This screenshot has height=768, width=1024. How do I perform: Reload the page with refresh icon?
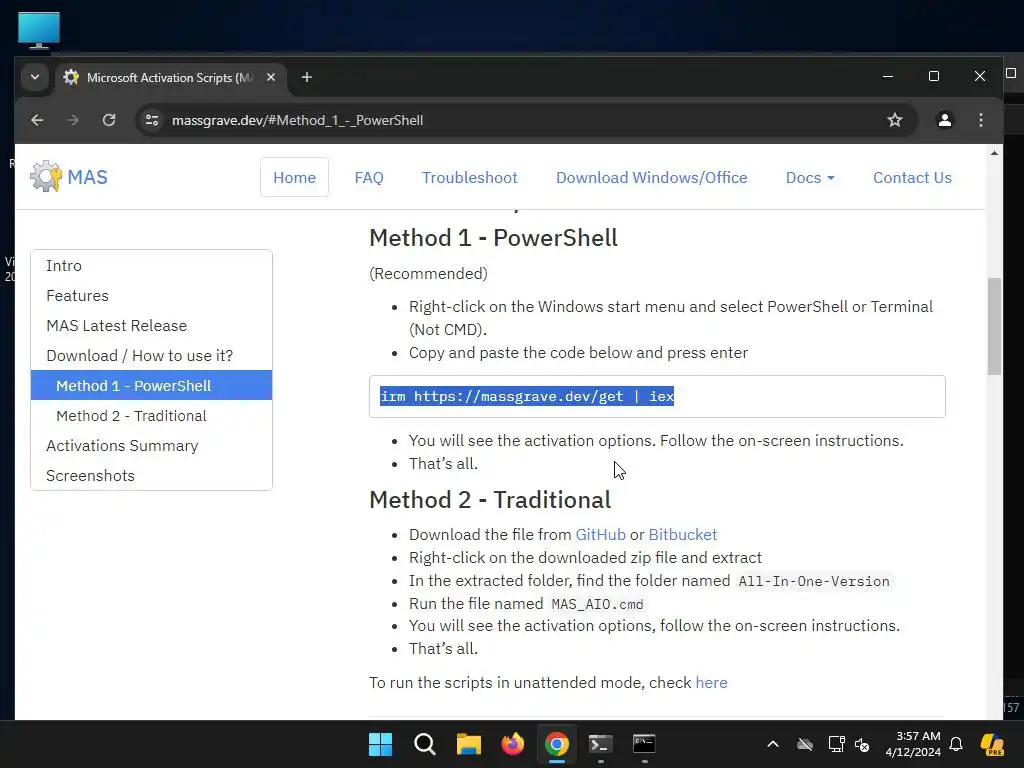(109, 120)
